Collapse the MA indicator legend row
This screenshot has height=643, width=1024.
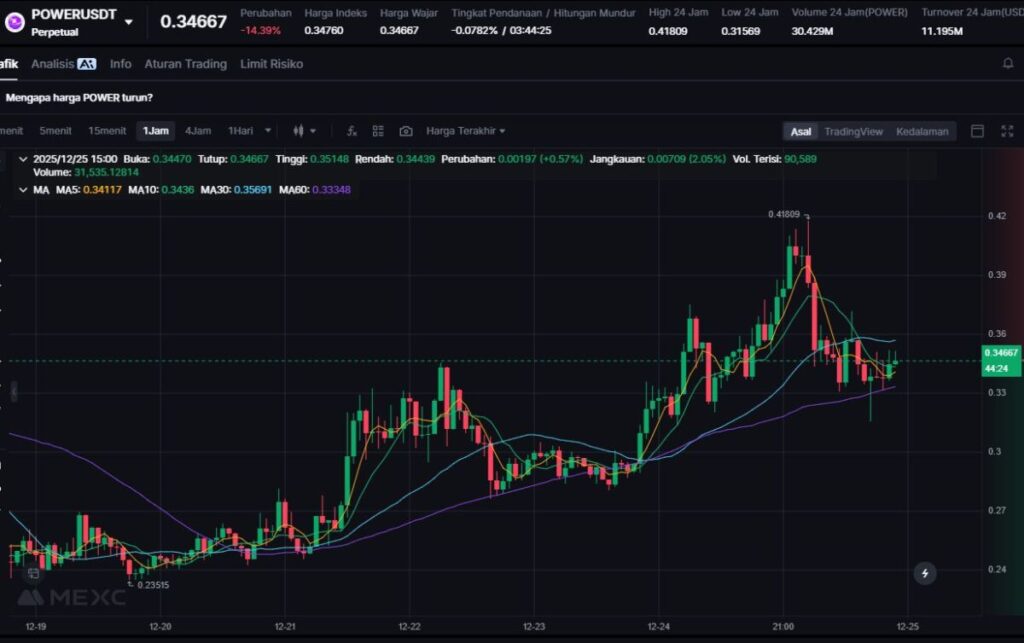coord(23,190)
